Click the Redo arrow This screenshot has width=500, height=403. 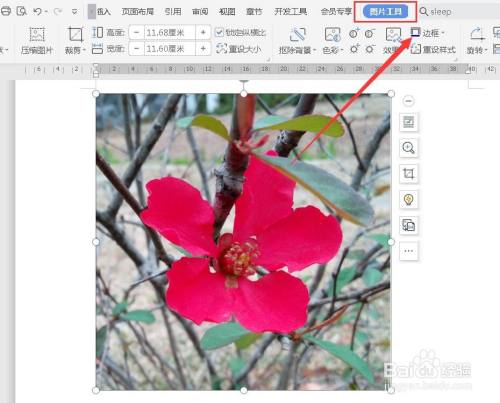[x=57, y=11]
